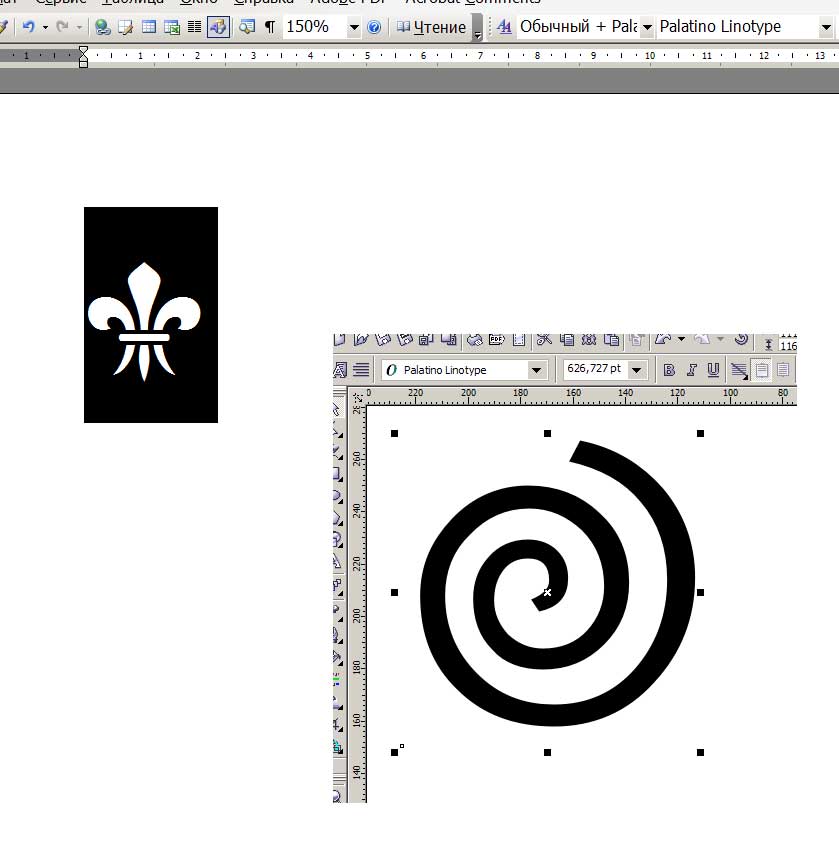The image size is (839, 850).
Task: Expand the style dropdown Обычный + Pala
Action: click(x=647, y=27)
